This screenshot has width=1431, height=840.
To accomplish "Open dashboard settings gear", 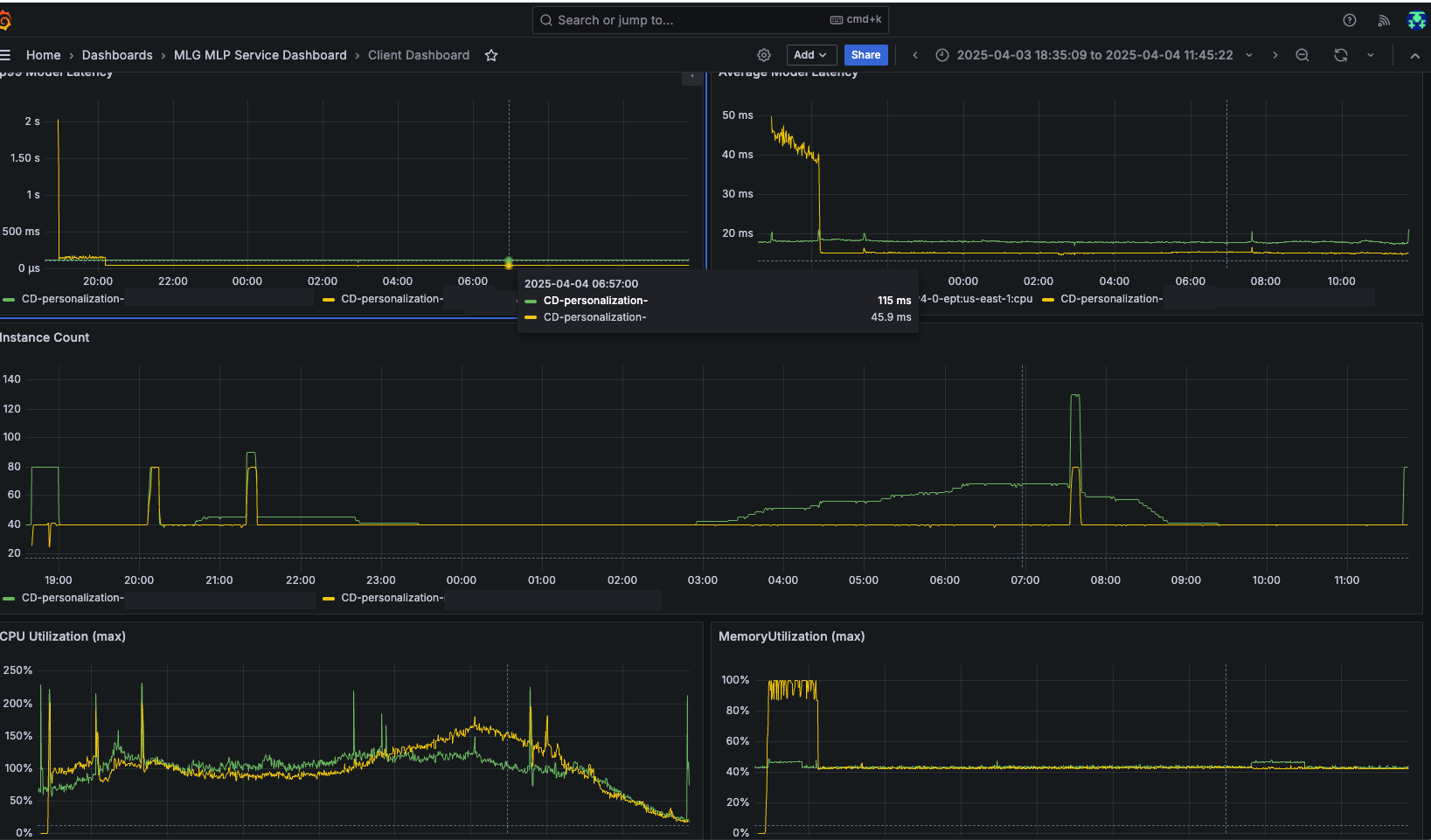I will (764, 55).
